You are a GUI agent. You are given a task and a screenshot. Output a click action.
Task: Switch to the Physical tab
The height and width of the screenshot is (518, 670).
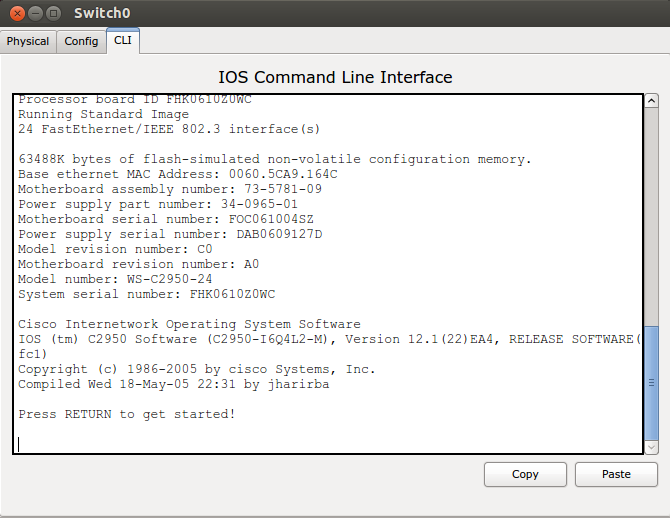coord(28,41)
